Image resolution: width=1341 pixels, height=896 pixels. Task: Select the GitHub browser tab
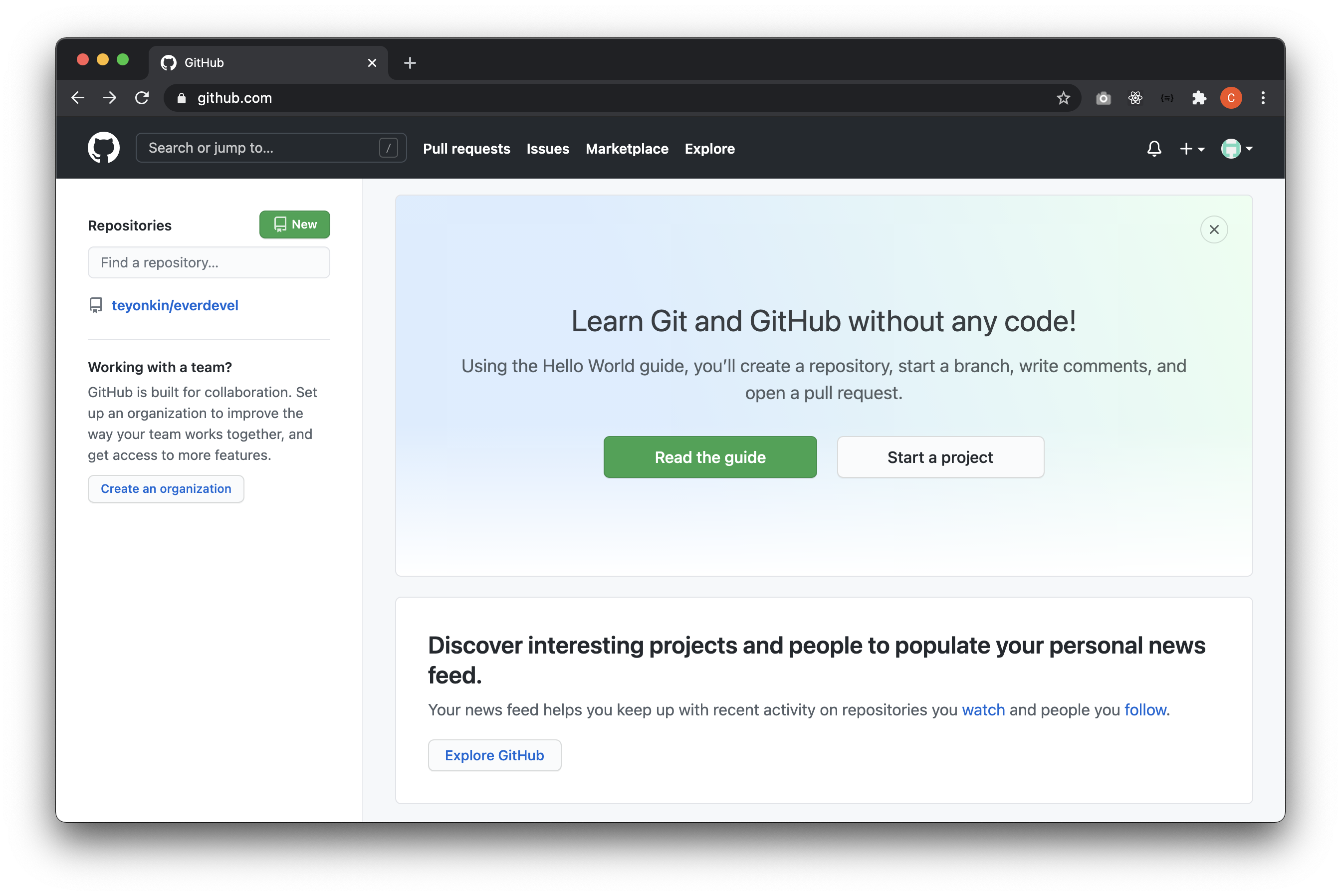(x=268, y=63)
